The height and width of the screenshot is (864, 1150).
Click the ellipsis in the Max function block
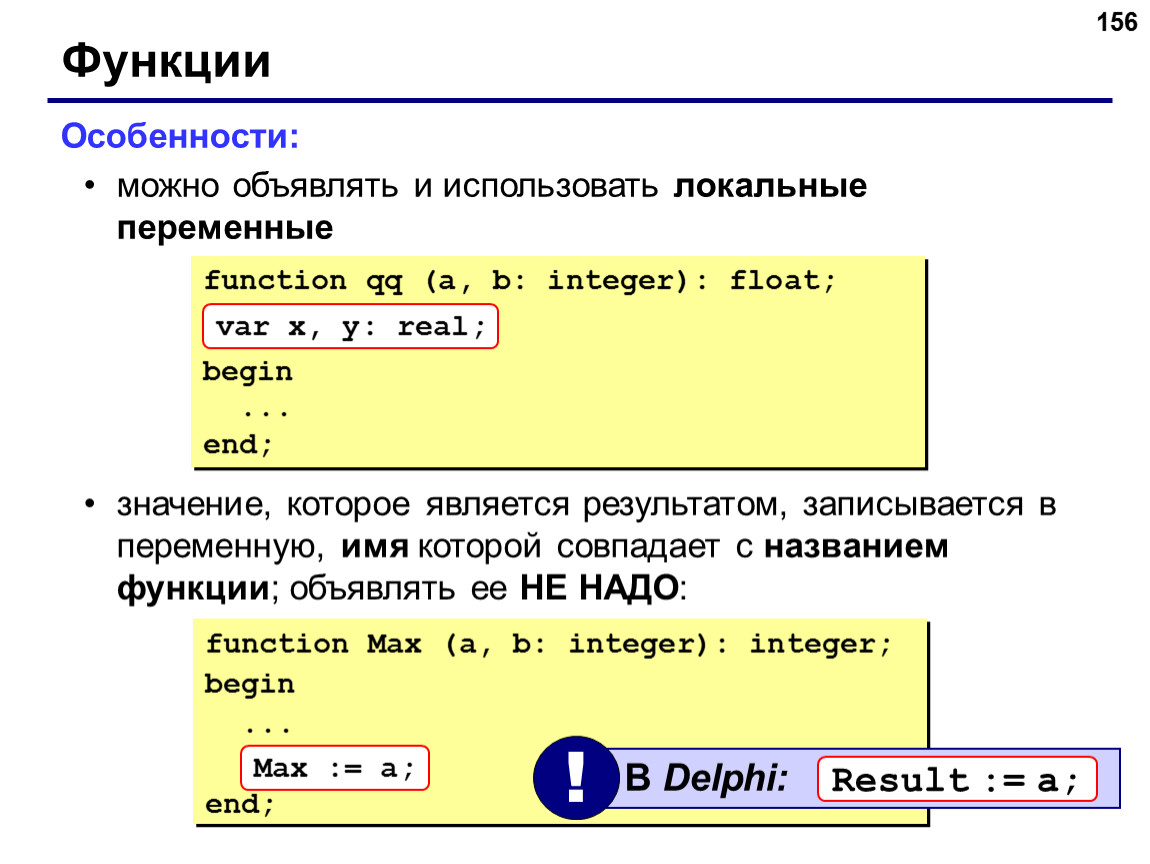(268, 729)
